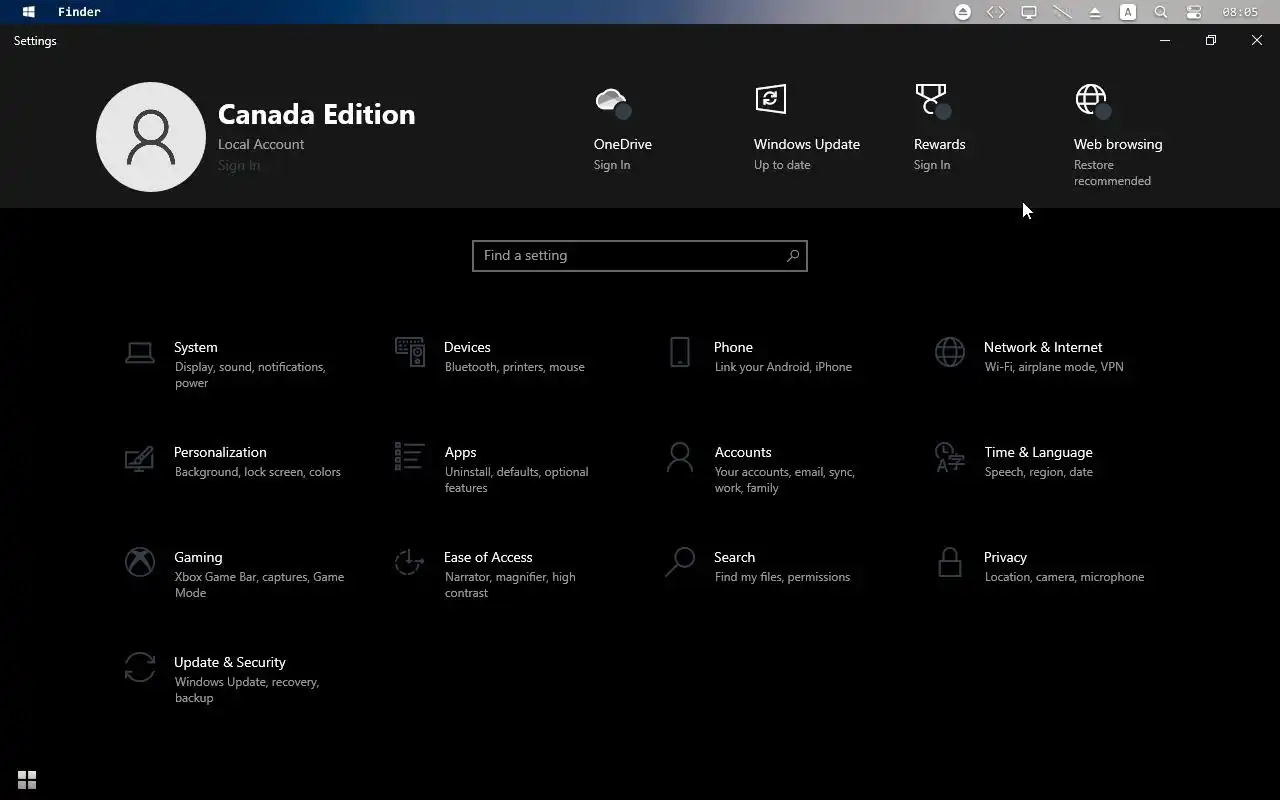
Task: Open Personalization paintbrush icon
Action: 140,458
